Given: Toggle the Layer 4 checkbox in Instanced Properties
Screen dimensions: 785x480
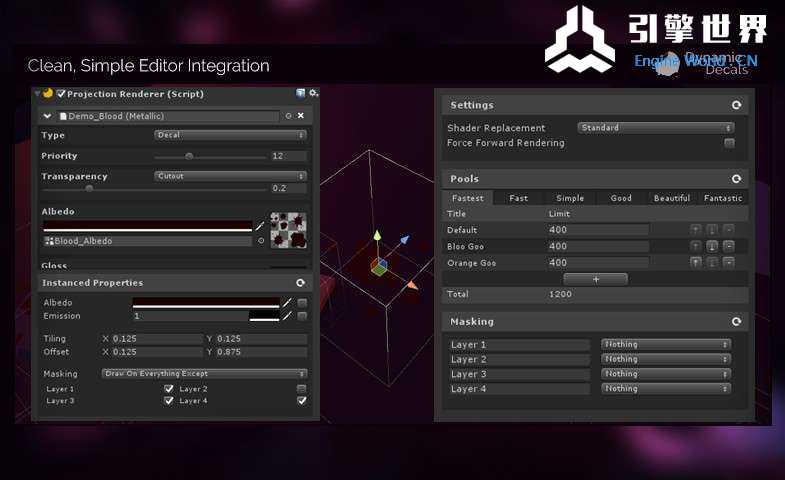Looking at the screenshot, I should 302,401.
